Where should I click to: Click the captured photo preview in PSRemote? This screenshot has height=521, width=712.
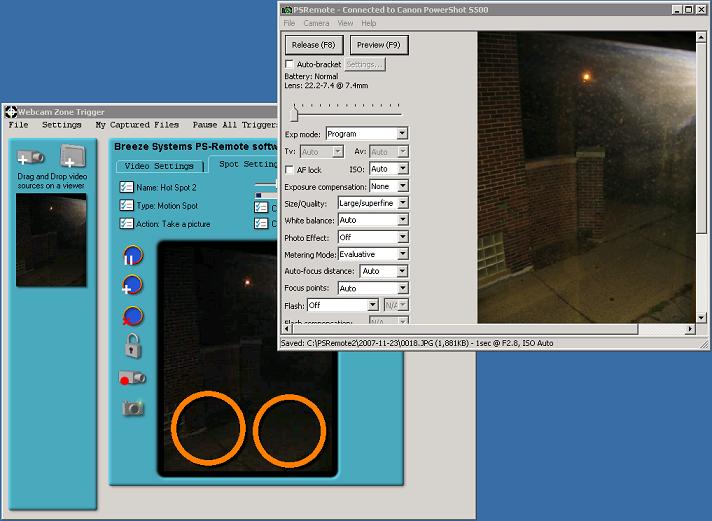[x=586, y=177]
